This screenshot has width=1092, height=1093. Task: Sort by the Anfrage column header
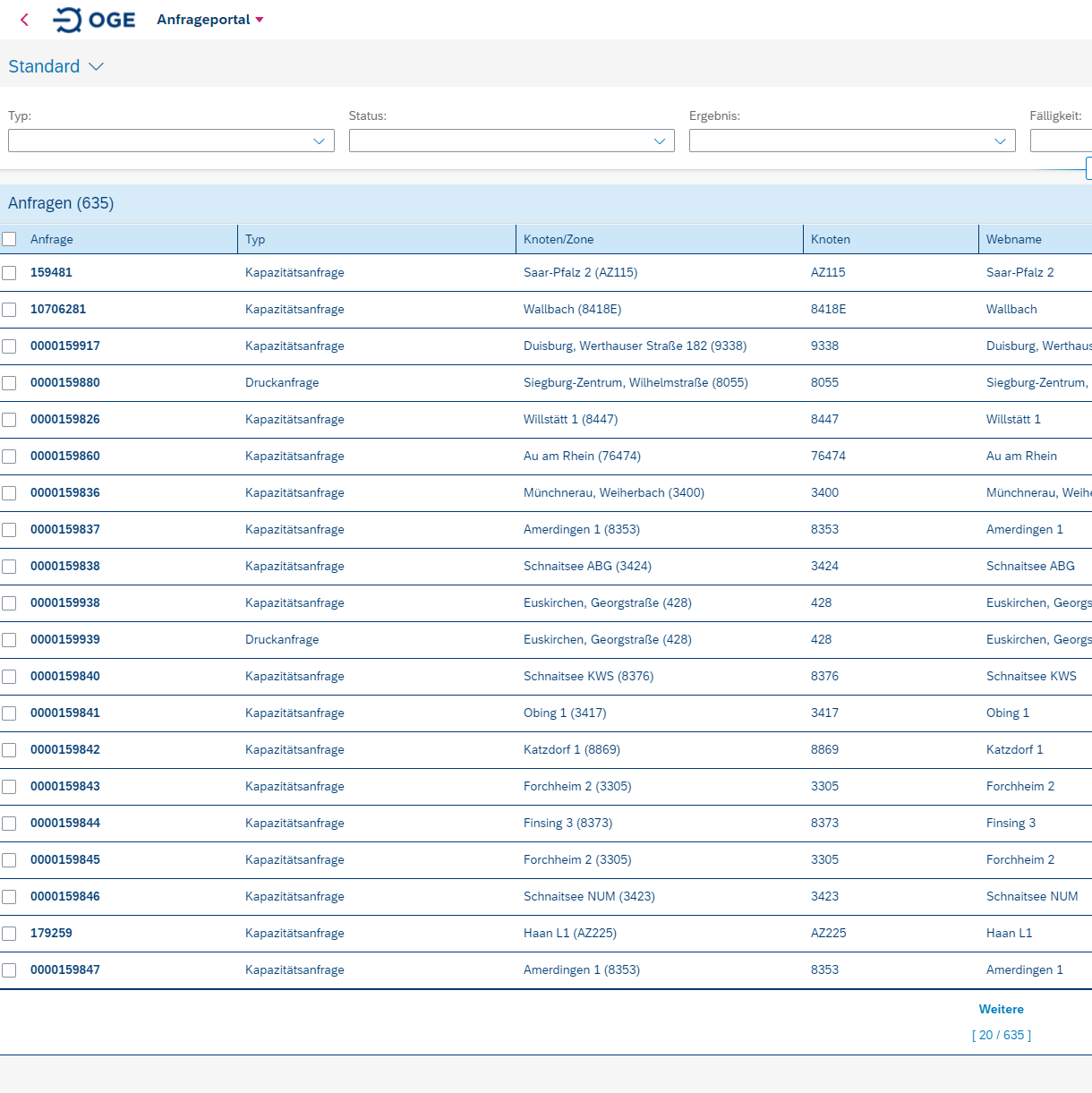pos(52,239)
